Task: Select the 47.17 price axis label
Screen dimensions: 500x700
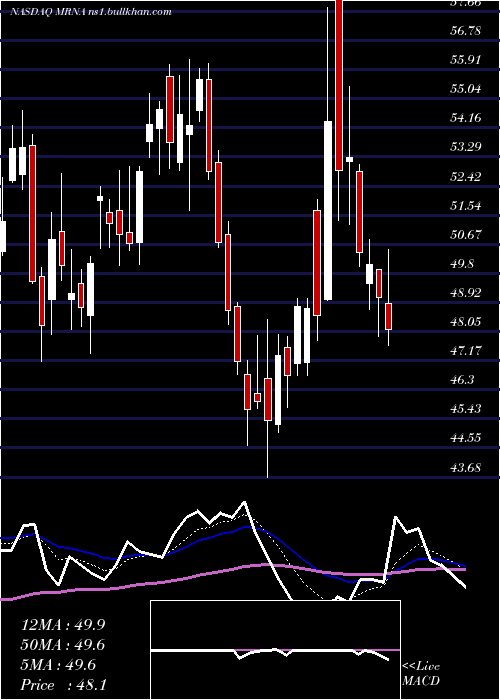Action: 467,351
